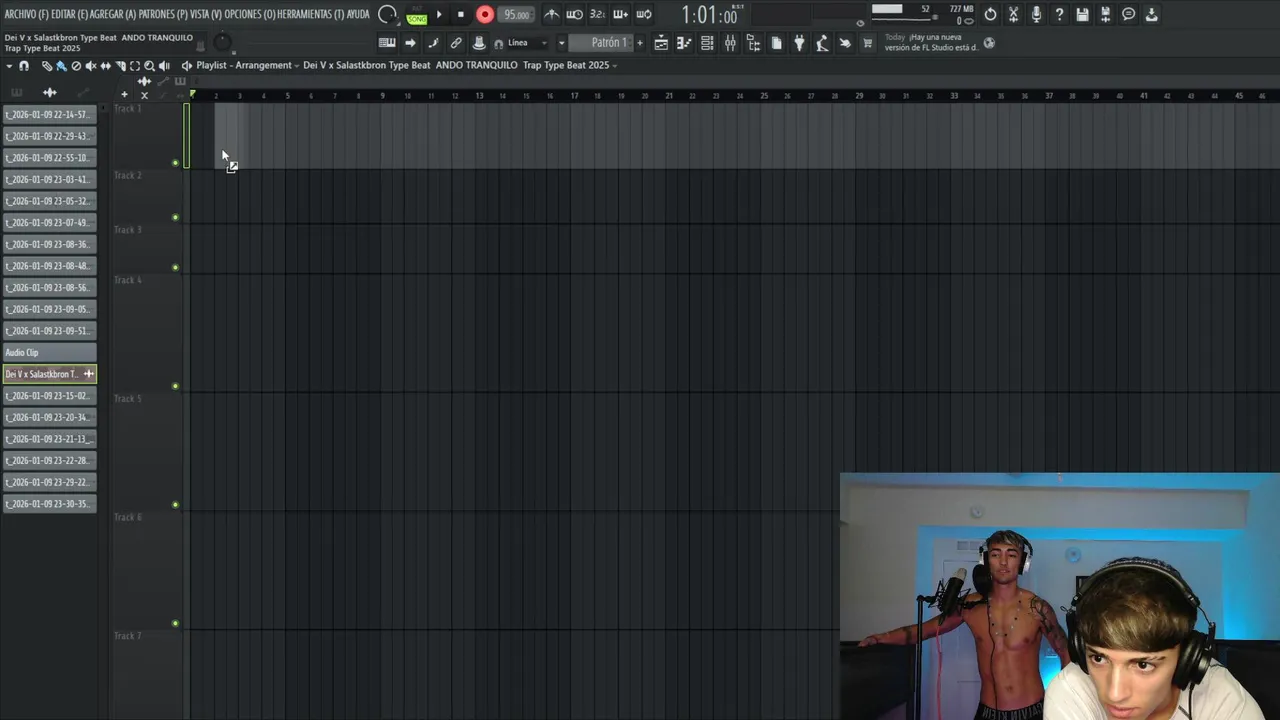Open the Piano roll icon
Viewport: 1280px width, 720px height.
[x=684, y=43]
